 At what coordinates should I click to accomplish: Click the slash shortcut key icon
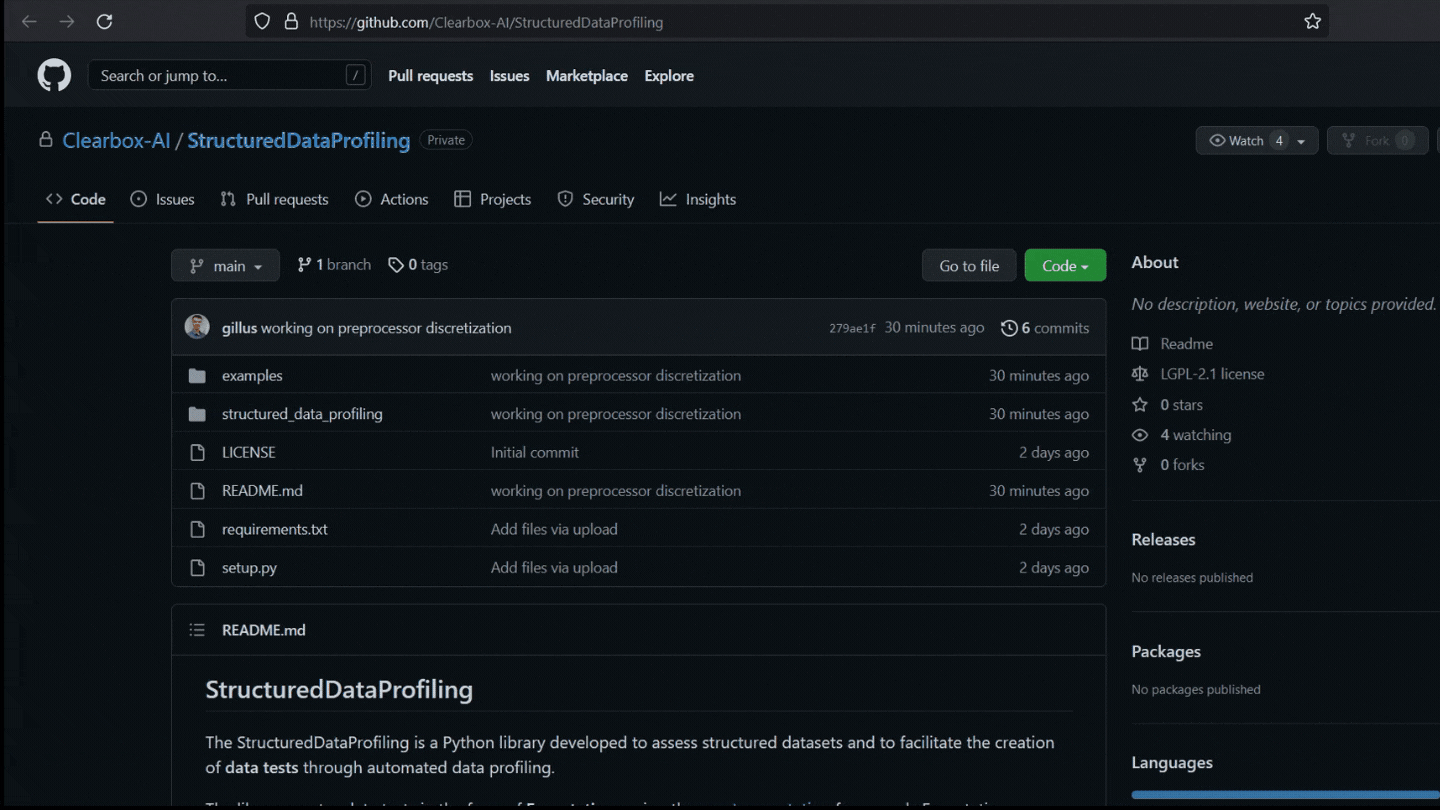coord(355,75)
